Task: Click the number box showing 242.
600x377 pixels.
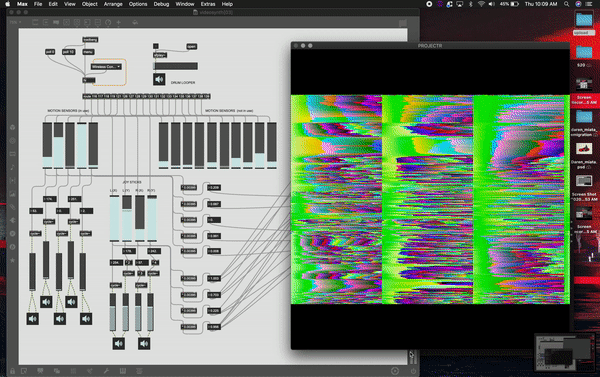Action: pyautogui.click(x=154, y=251)
